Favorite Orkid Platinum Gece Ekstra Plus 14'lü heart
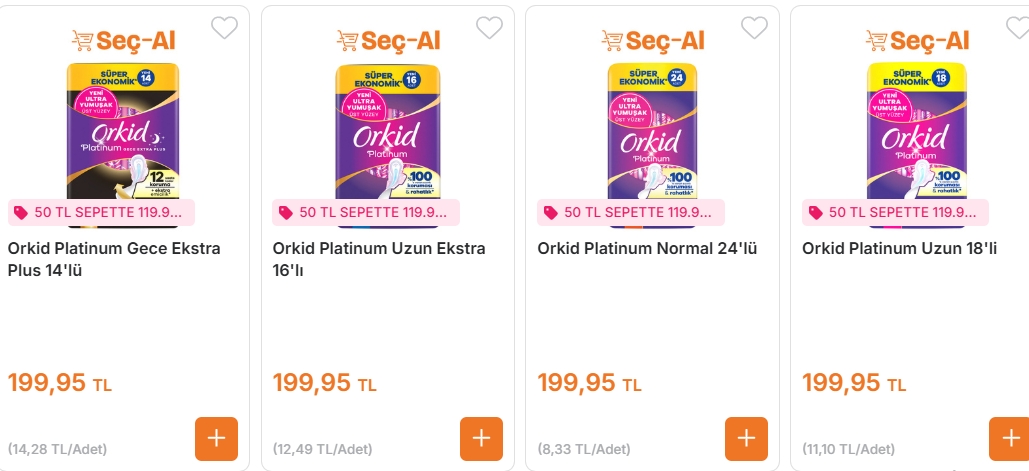1029x471 pixels. point(225,28)
